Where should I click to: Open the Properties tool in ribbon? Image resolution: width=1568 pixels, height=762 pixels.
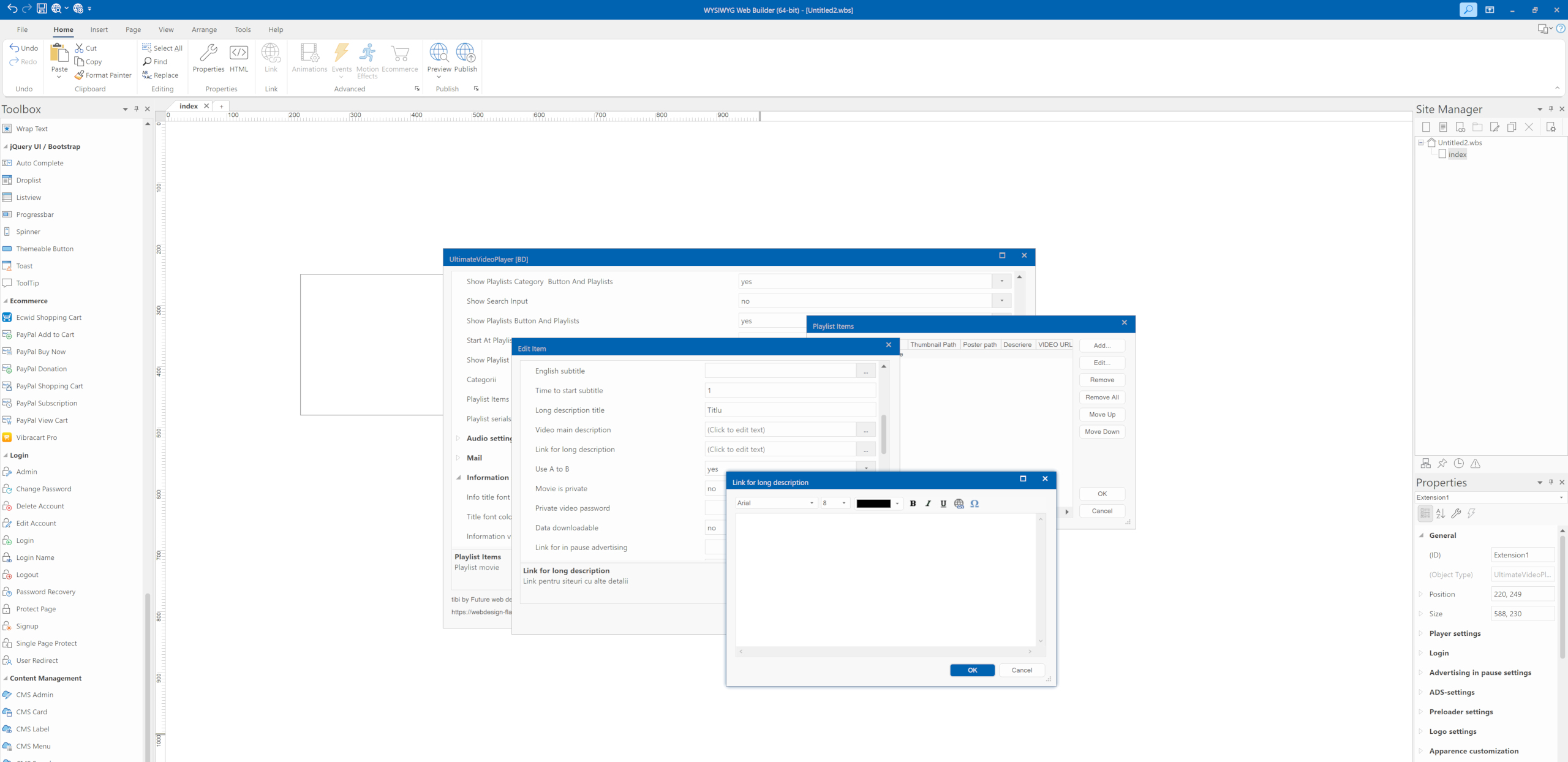coord(208,58)
